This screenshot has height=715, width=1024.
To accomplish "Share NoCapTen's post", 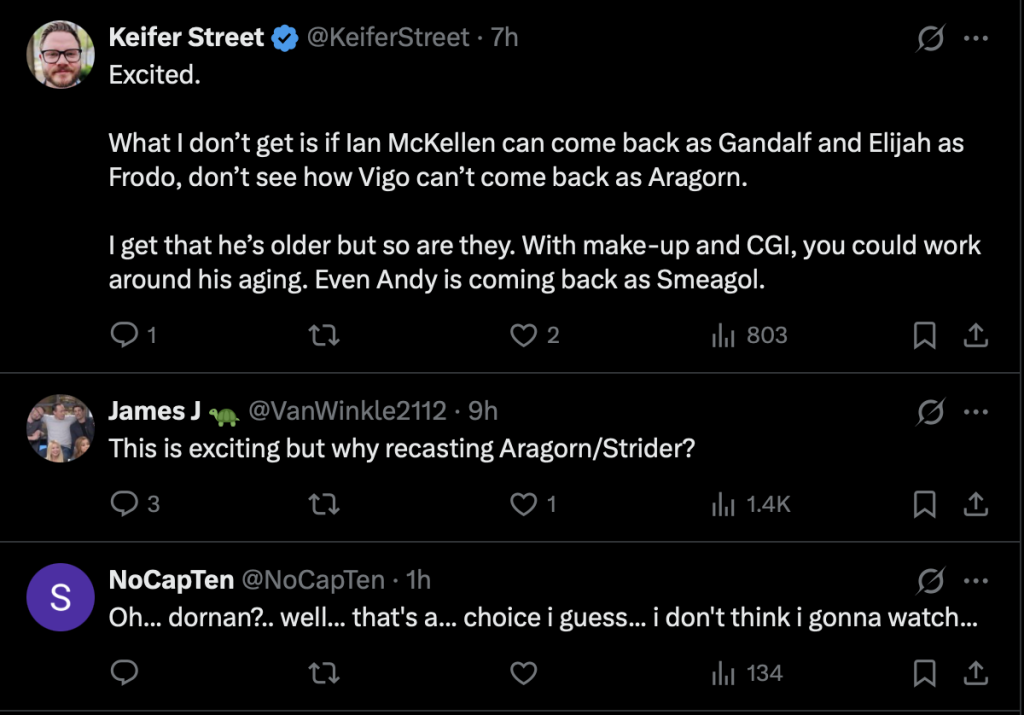I will 976,673.
